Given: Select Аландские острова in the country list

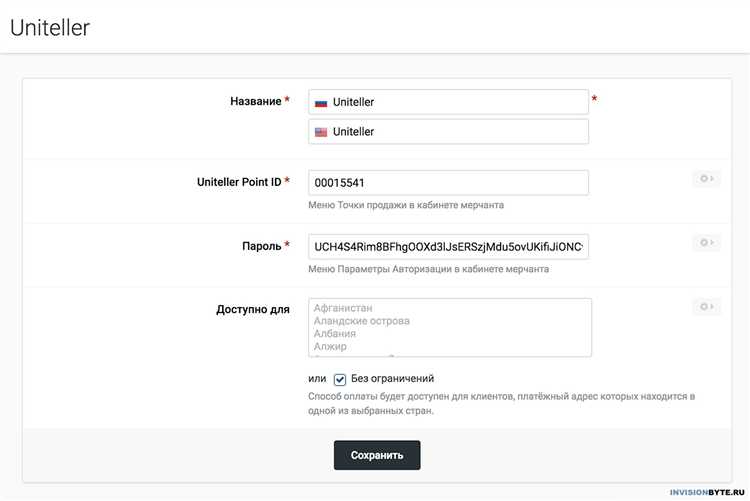Looking at the screenshot, I should (362, 321).
